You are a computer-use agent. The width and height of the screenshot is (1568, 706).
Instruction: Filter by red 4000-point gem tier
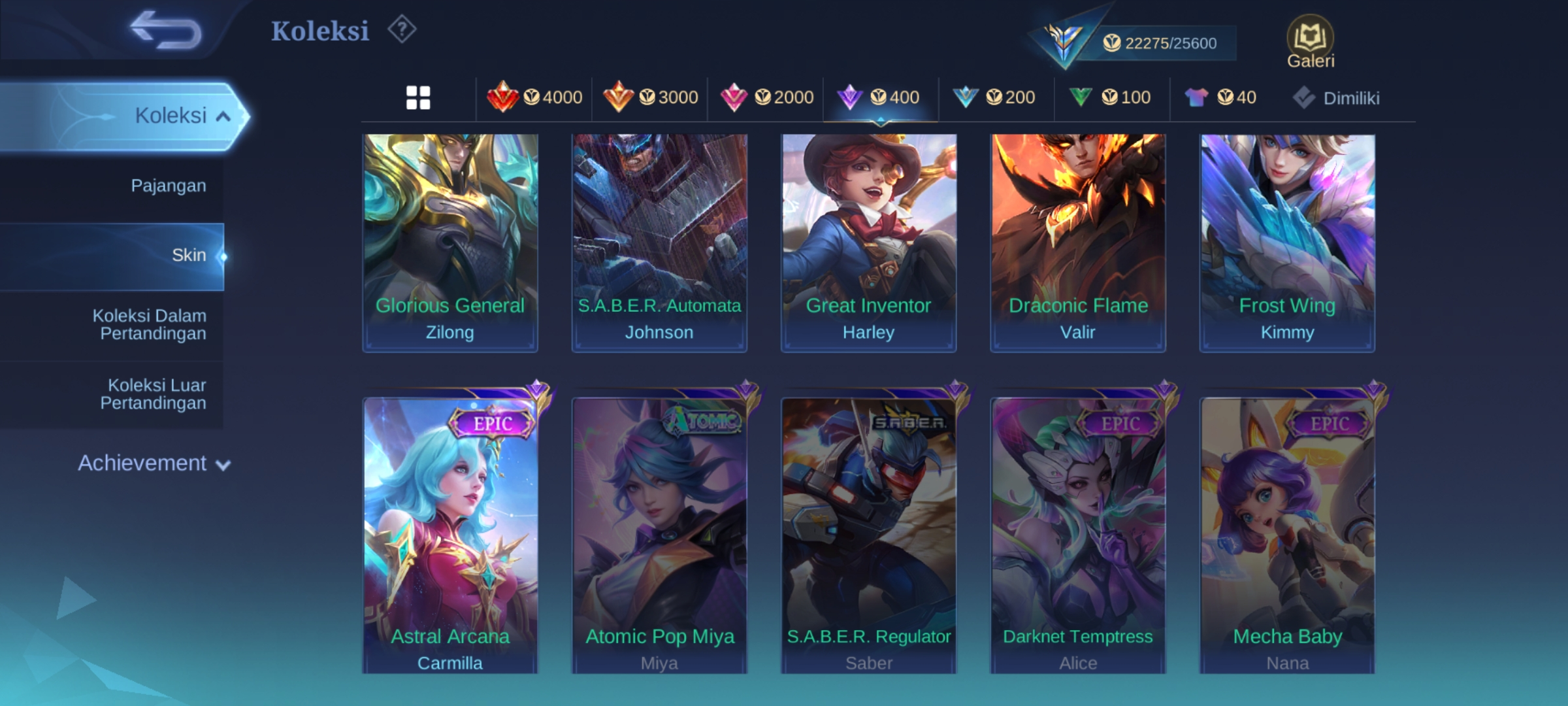[534, 97]
